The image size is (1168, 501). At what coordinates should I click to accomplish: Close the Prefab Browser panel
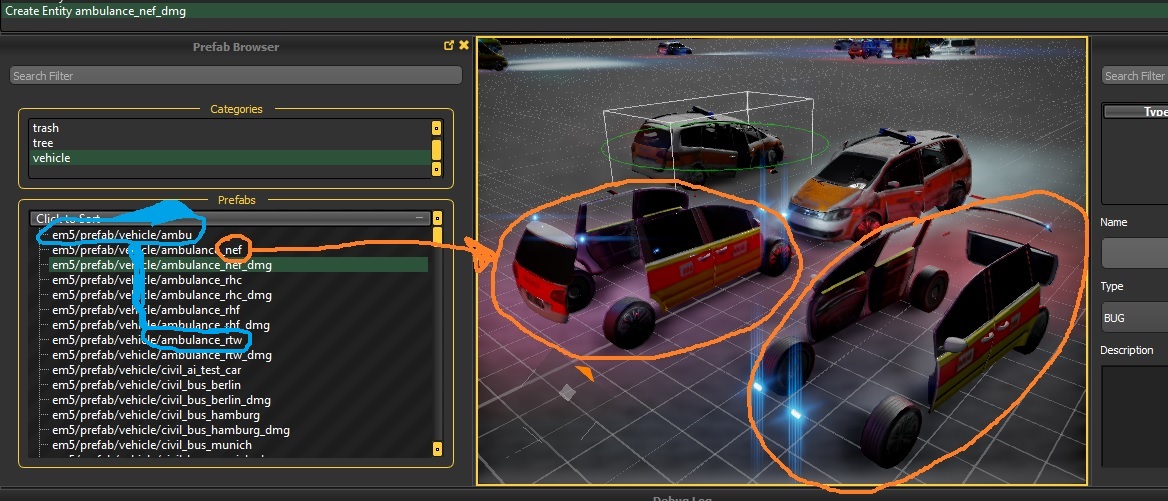coord(464,45)
